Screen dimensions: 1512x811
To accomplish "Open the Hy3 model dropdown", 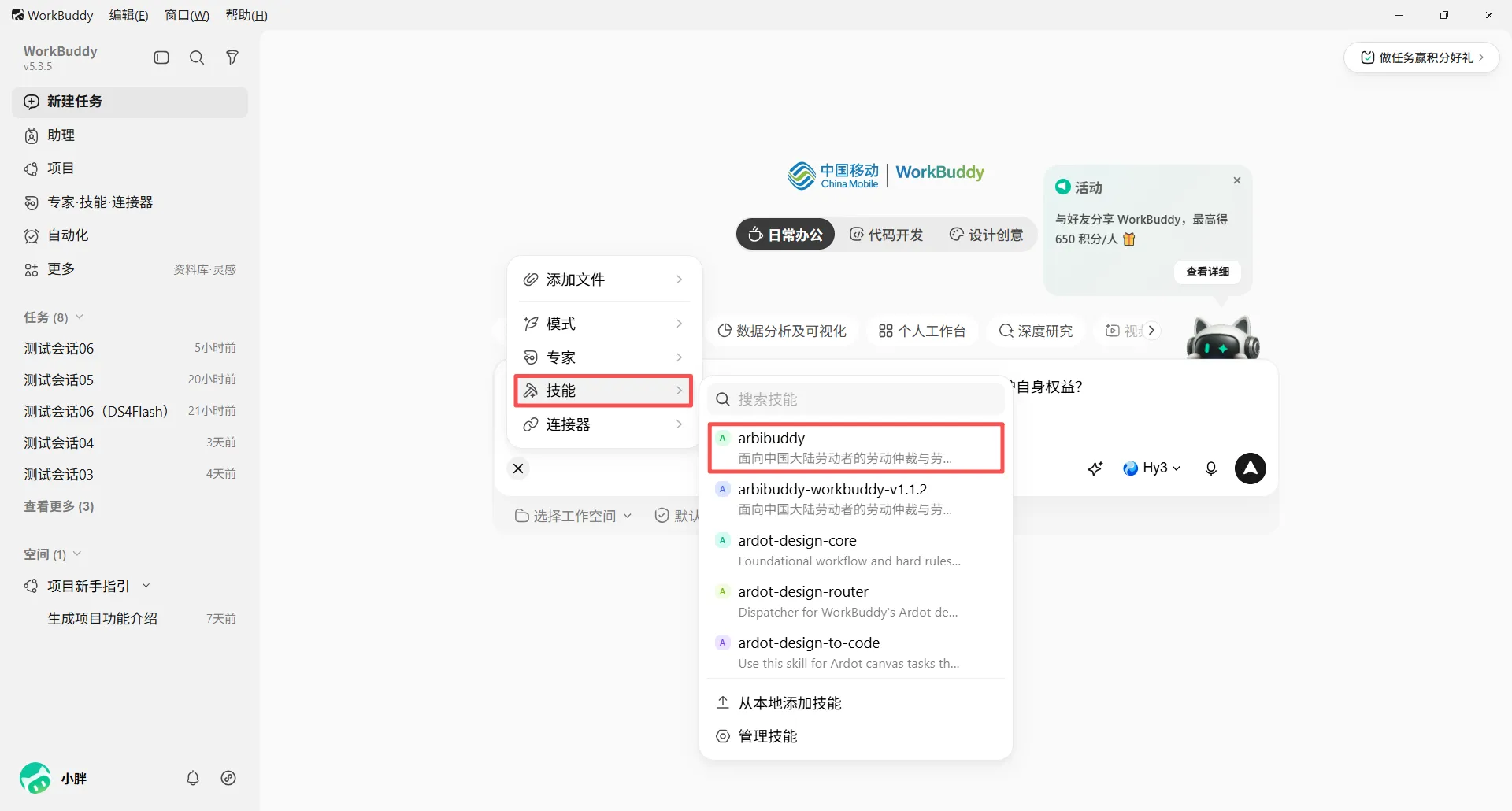I will click(1152, 468).
